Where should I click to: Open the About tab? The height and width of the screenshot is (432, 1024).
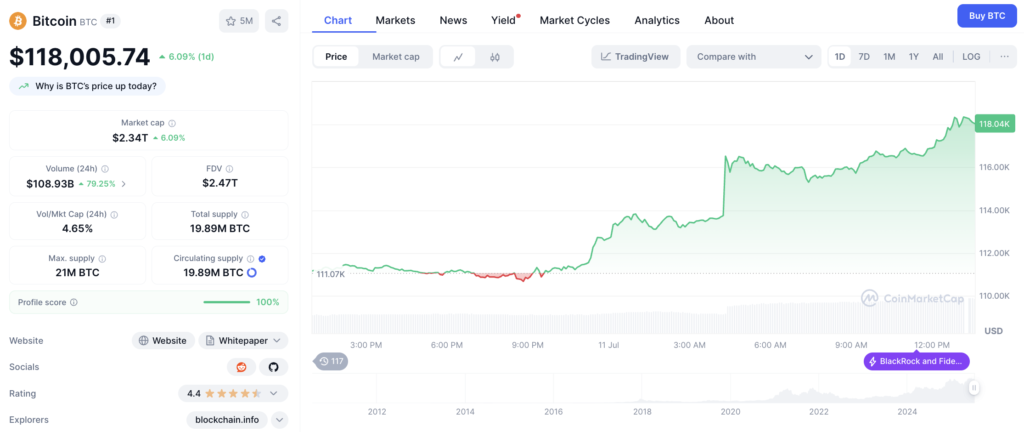pos(719,20)
